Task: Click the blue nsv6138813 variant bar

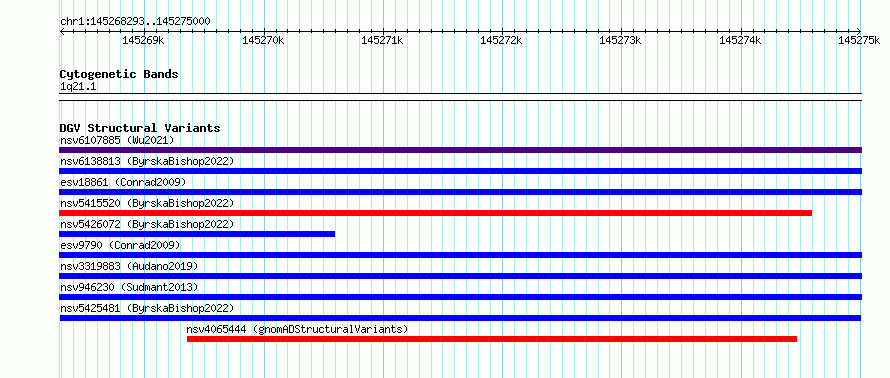Action: tap(460, 171)
